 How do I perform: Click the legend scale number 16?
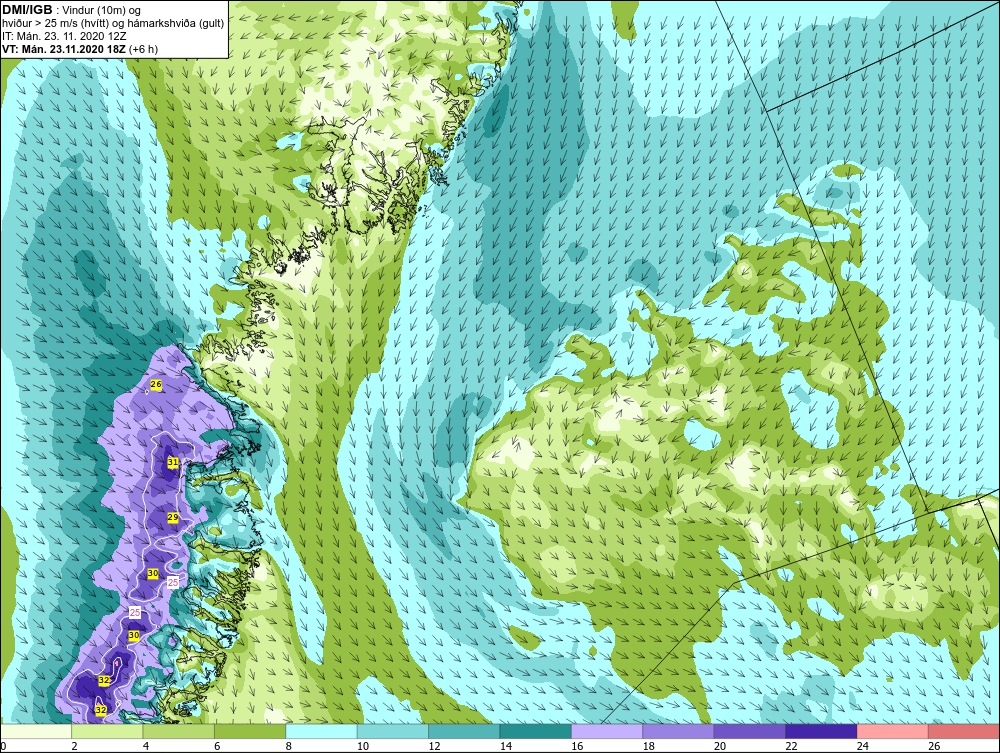577,746
